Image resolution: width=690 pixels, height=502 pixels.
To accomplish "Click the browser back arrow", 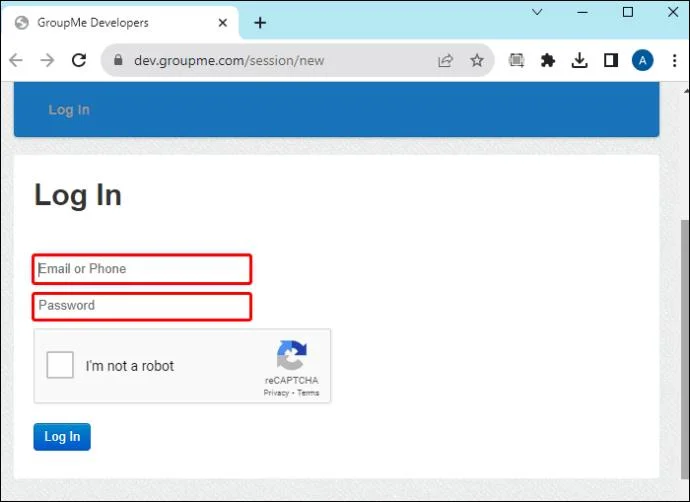I will point(16,60).
